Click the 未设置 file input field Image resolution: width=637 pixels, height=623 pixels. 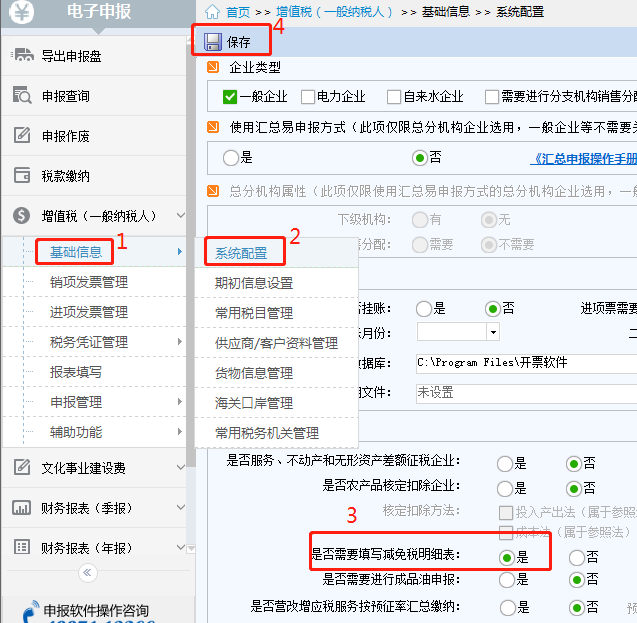pos(526,393)
